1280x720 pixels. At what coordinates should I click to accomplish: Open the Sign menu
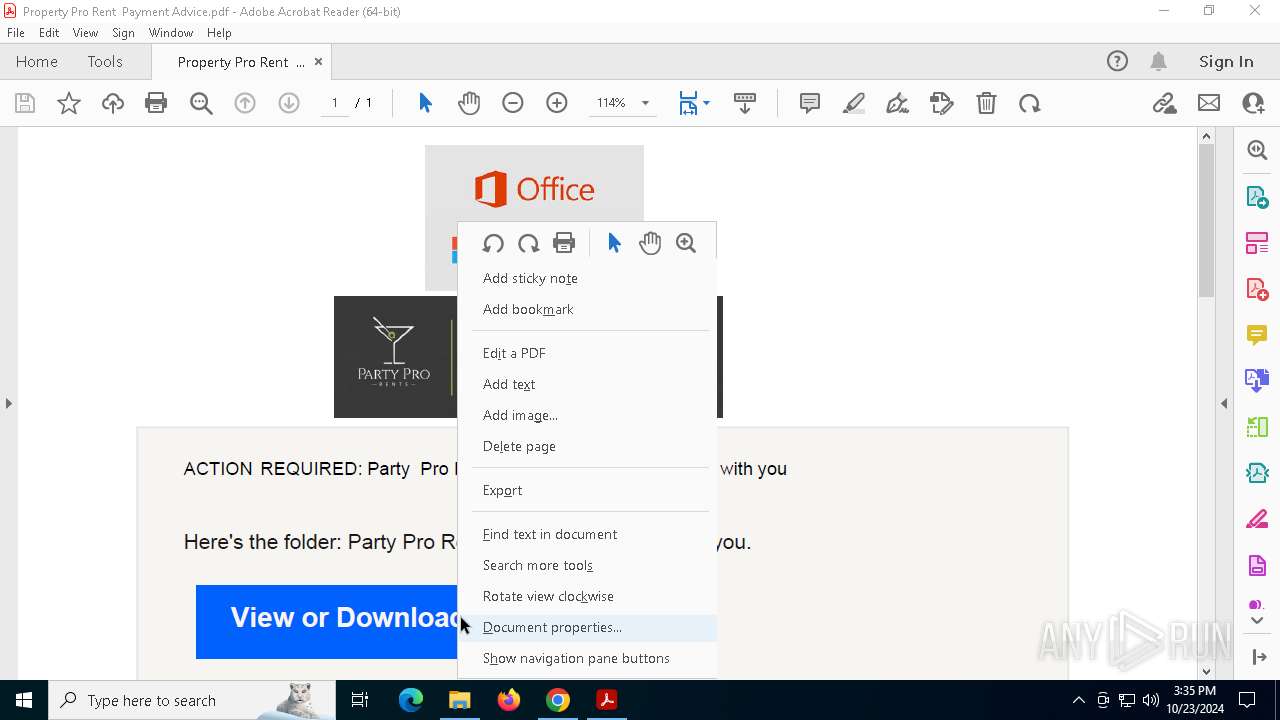tap(123, 33)
